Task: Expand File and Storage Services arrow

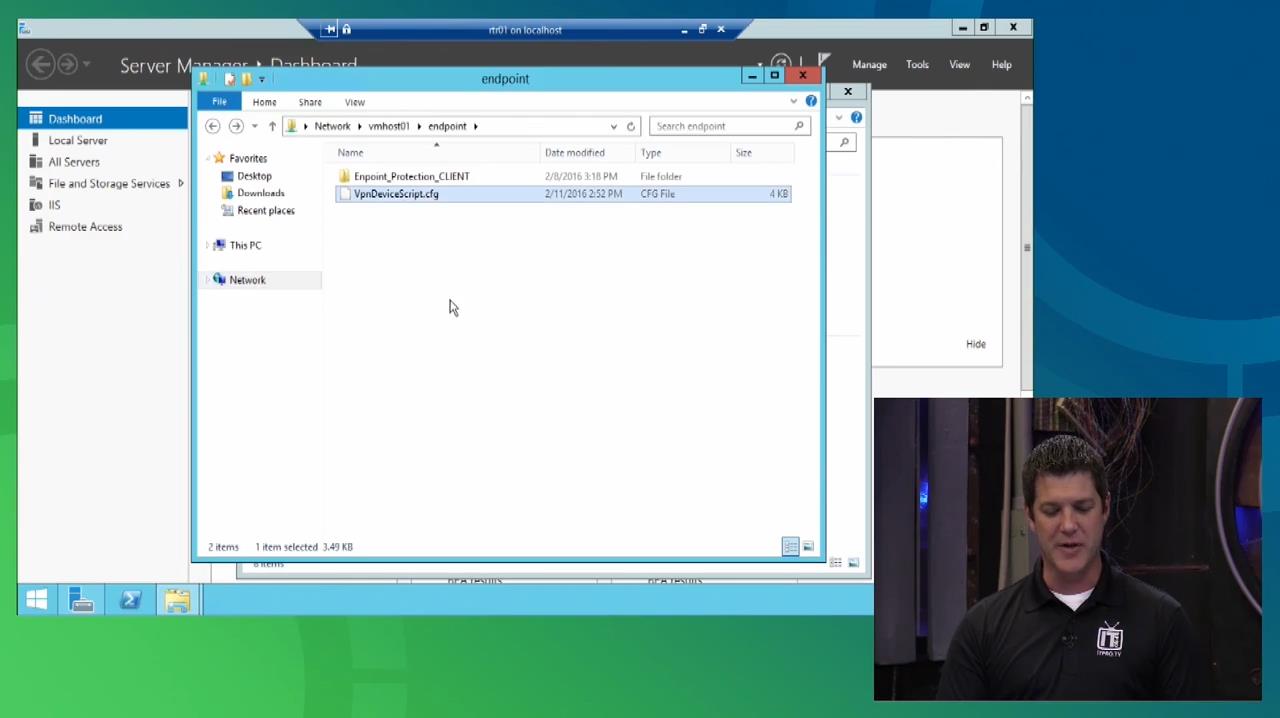Action: (x=180, y=184)
